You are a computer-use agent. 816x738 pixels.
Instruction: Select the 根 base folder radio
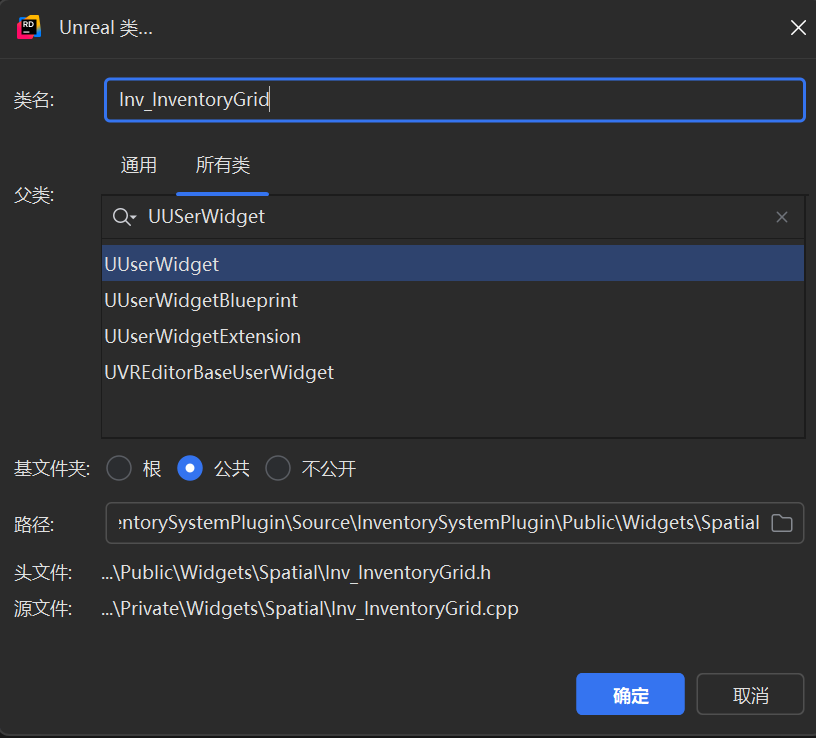(119, 468)
